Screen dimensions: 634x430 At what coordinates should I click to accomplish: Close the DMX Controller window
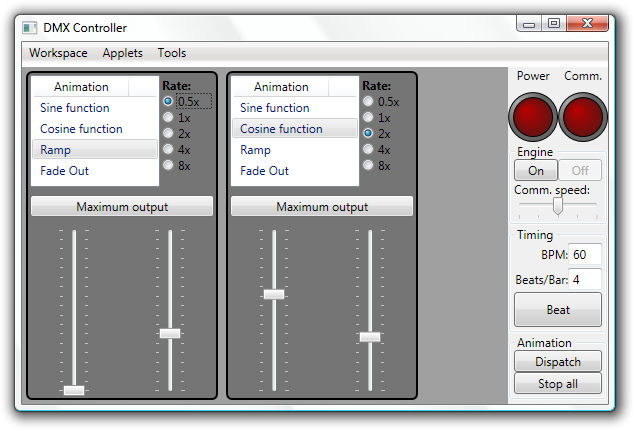pos(588,23)
